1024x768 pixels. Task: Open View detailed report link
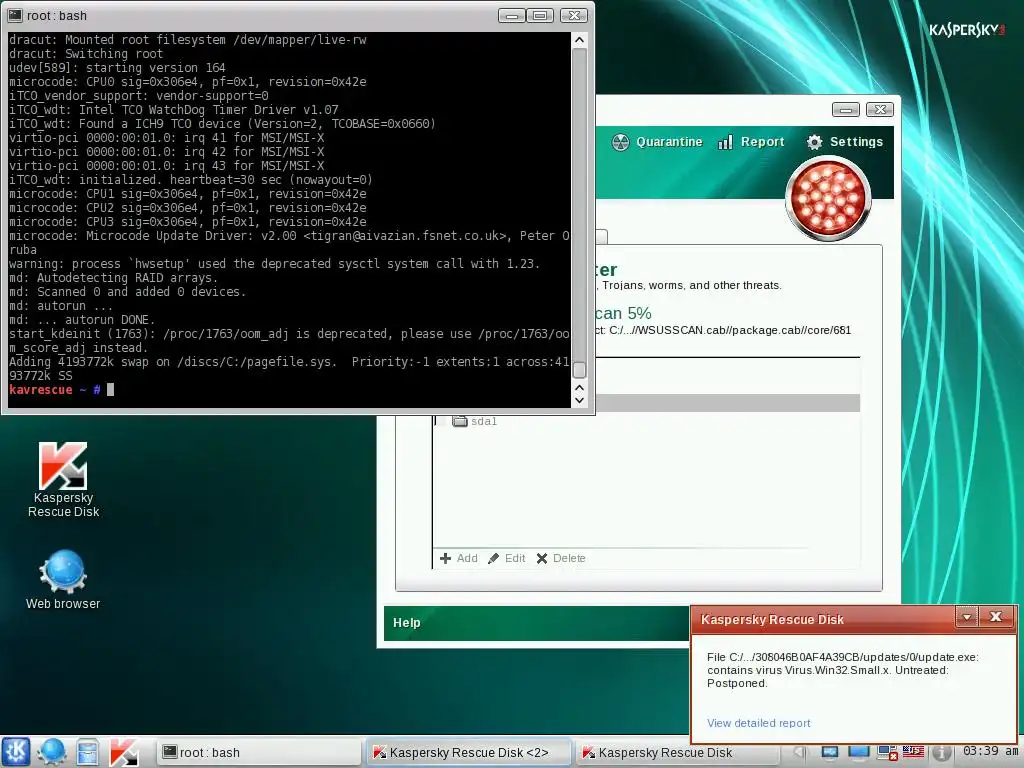[x=758, y=723]
